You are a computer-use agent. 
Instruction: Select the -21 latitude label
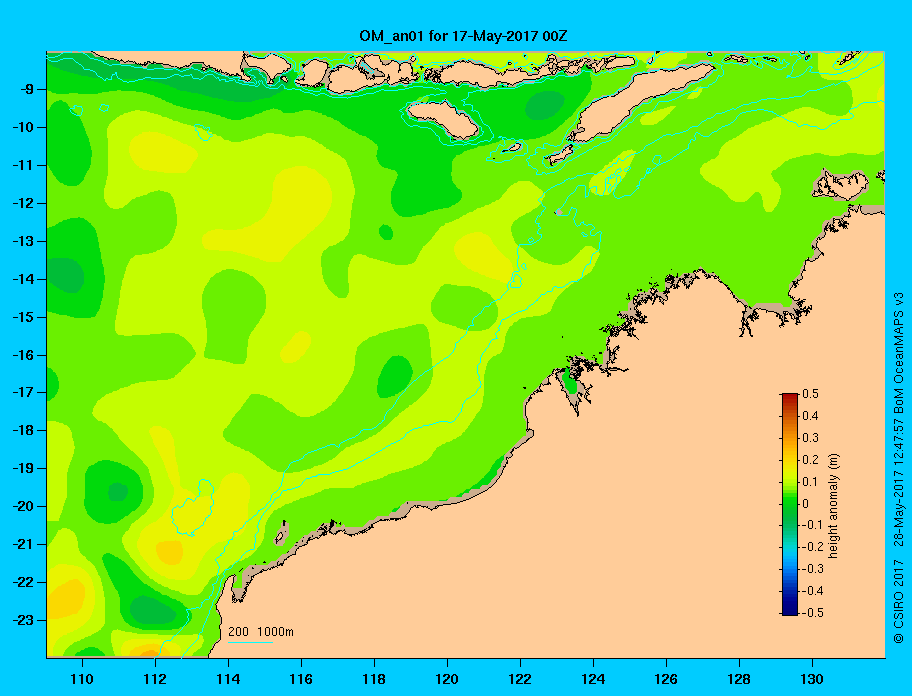point(22,545)
